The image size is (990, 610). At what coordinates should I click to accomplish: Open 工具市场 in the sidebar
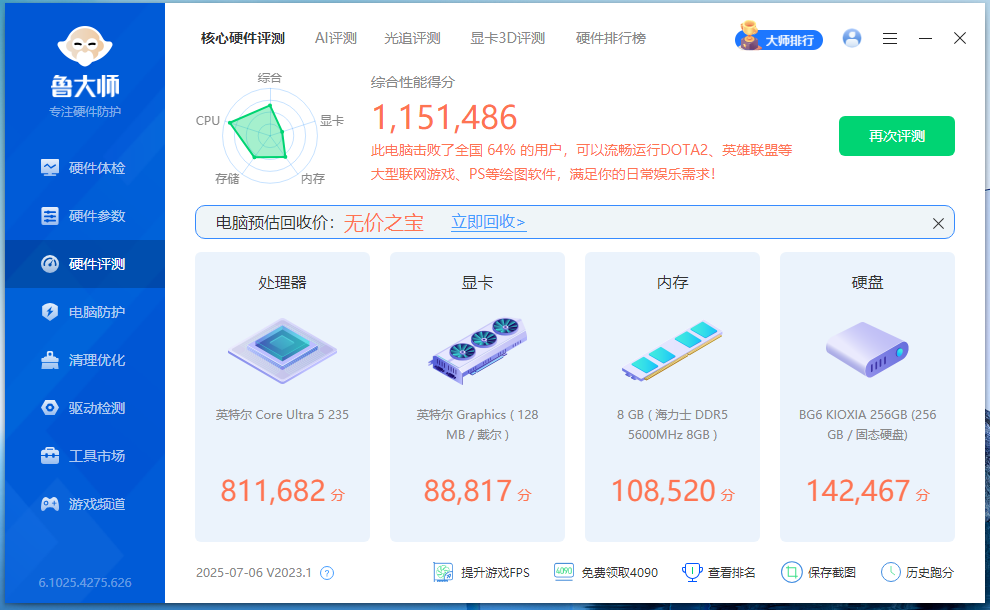coord(85,456)
